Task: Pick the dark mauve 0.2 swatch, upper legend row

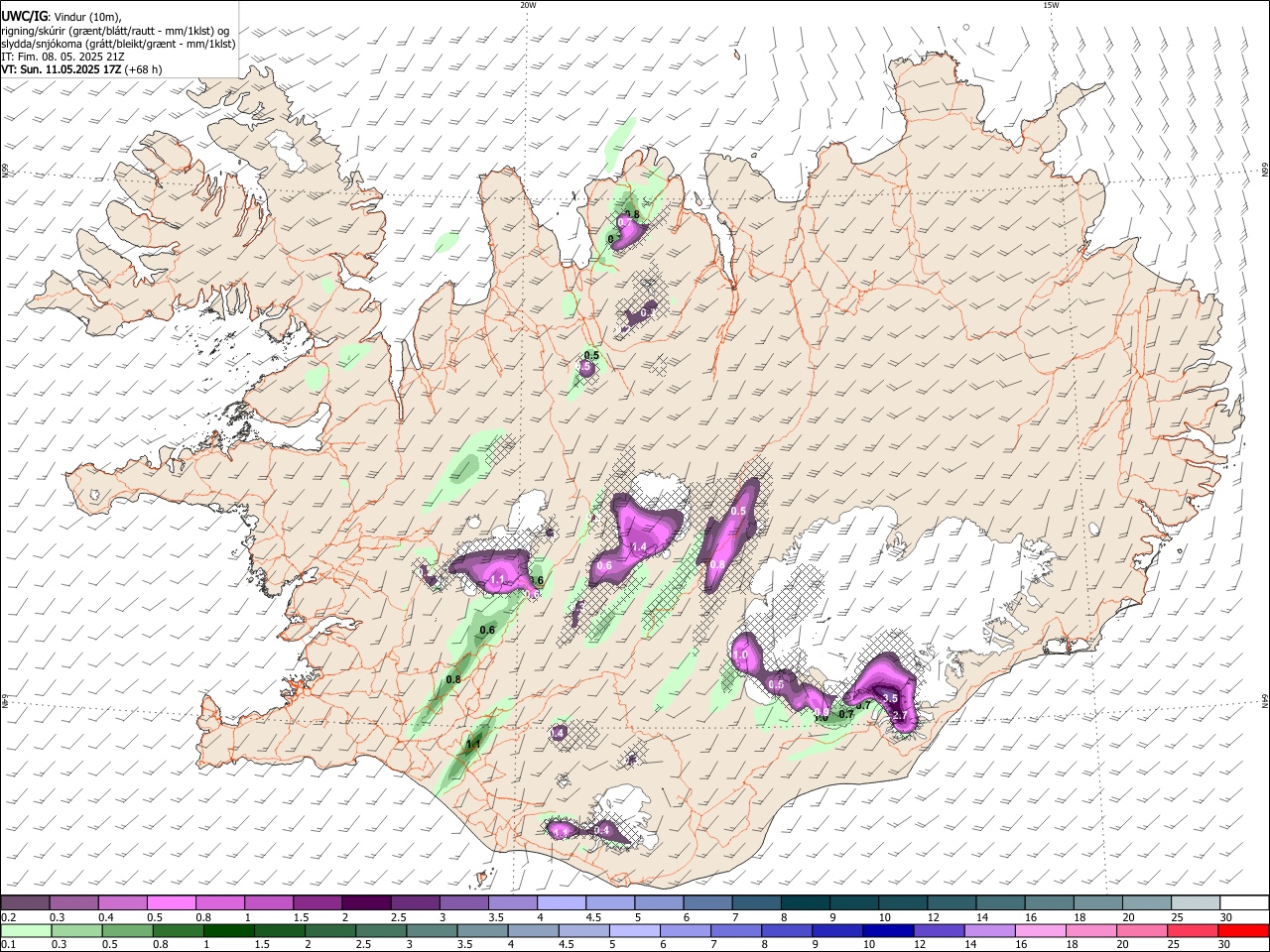Action: pos(25,903)
